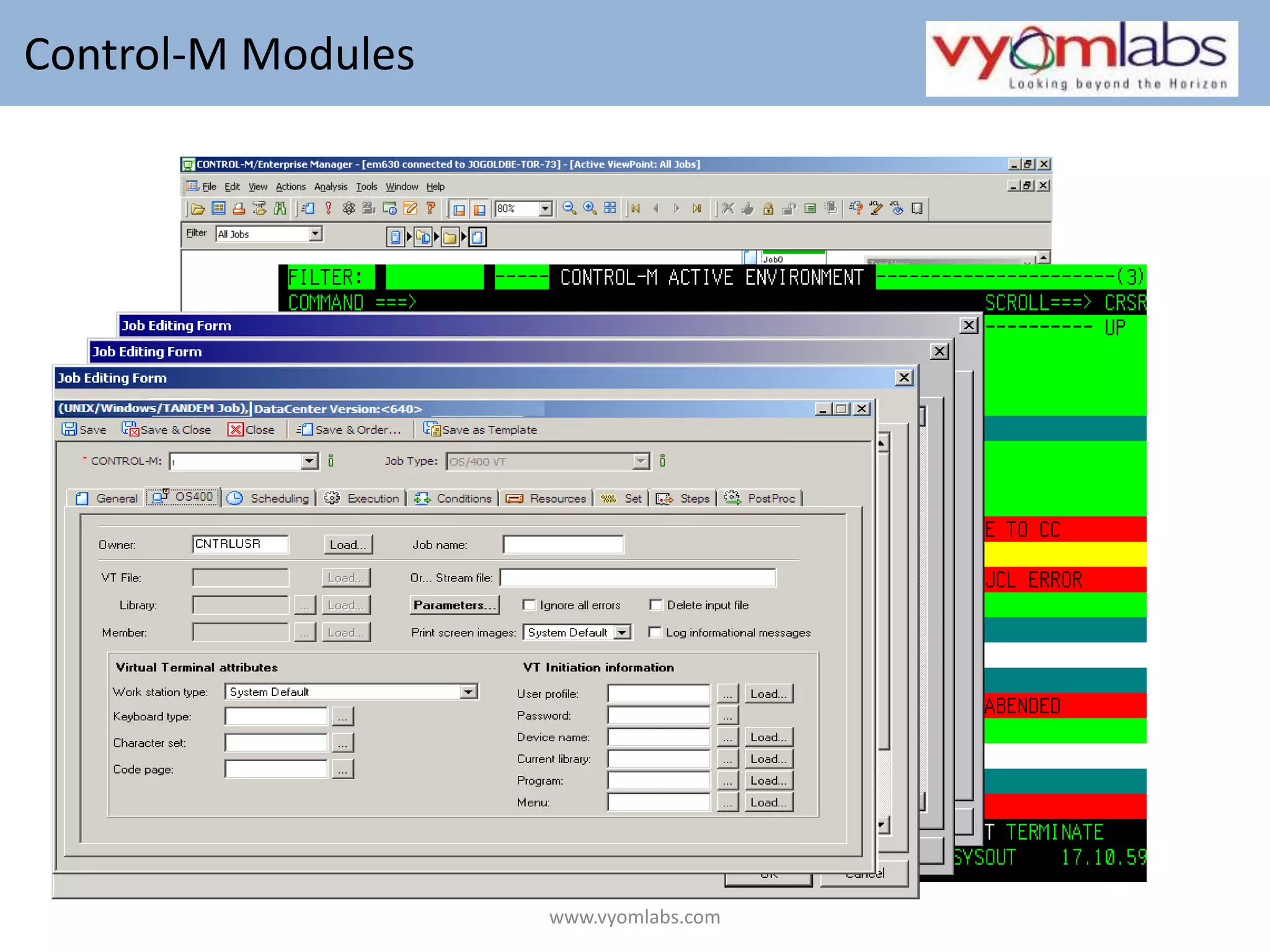Go to first item navigation icon
Viewport: 1270px width, 952px height.
coord(636,209)
